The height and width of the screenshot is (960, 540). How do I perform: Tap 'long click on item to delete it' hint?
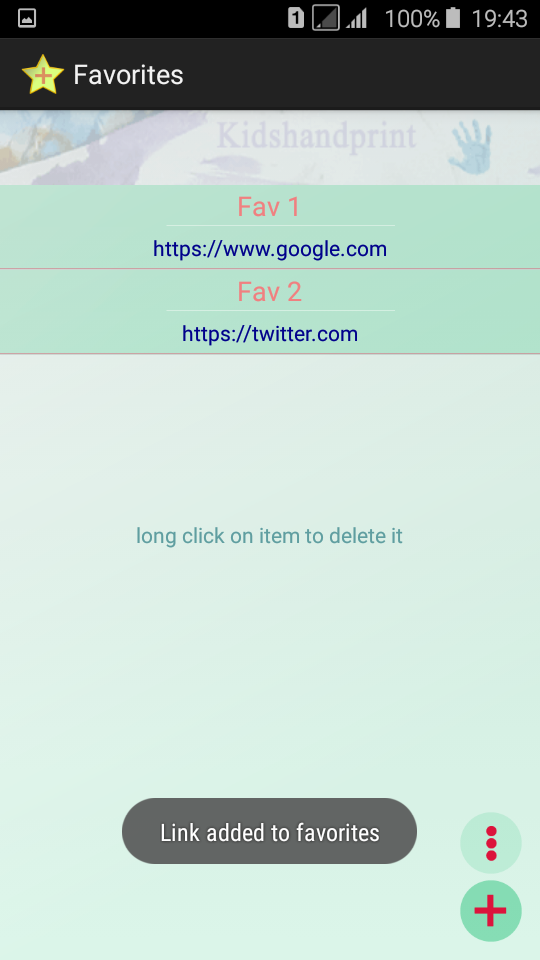pos(269,536)
